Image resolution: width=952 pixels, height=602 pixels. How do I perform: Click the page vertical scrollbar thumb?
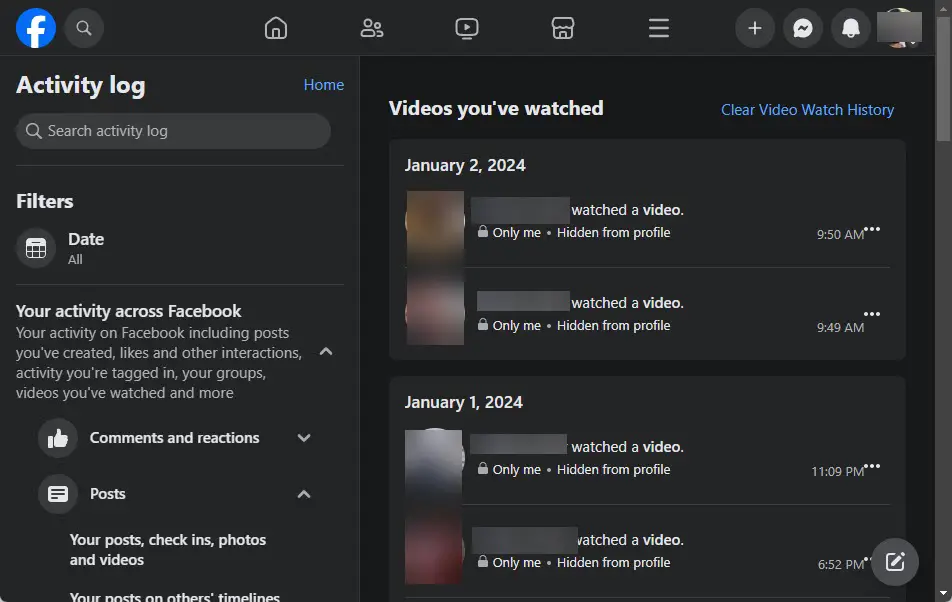943,81
